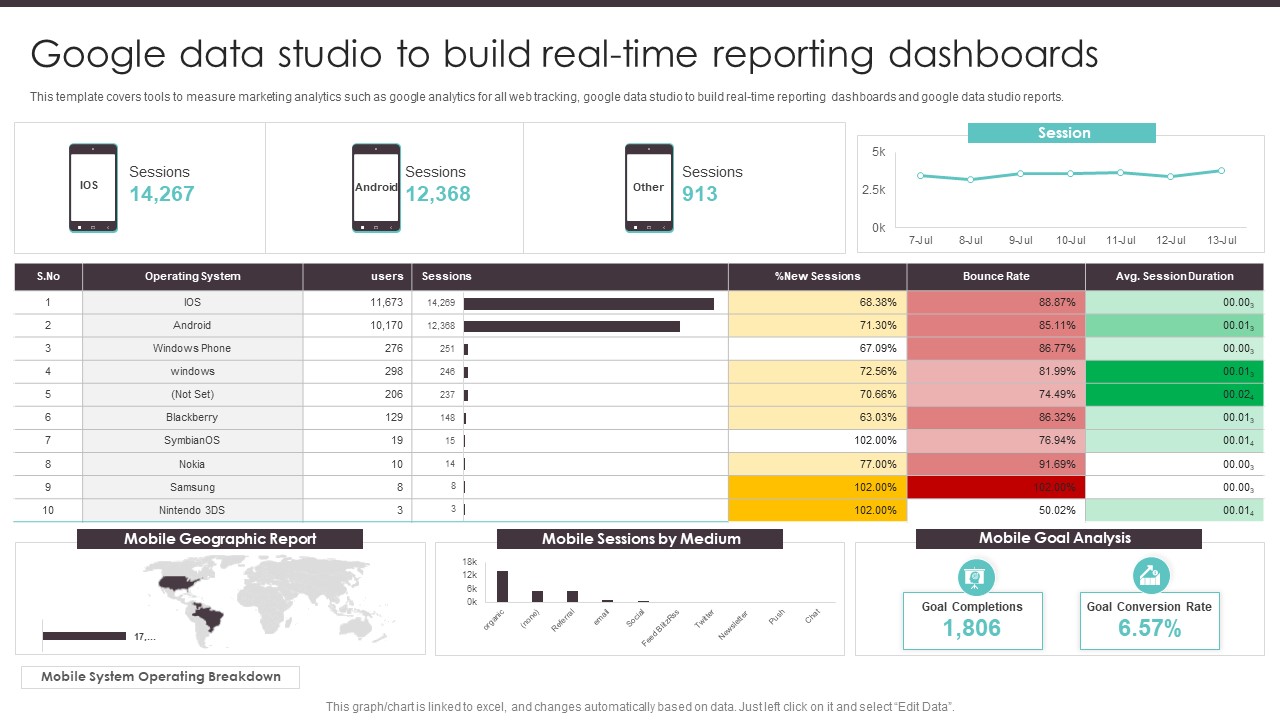
Task: Click the 102.00% bounce rate Samsung cell
Action: click(996, 487)
